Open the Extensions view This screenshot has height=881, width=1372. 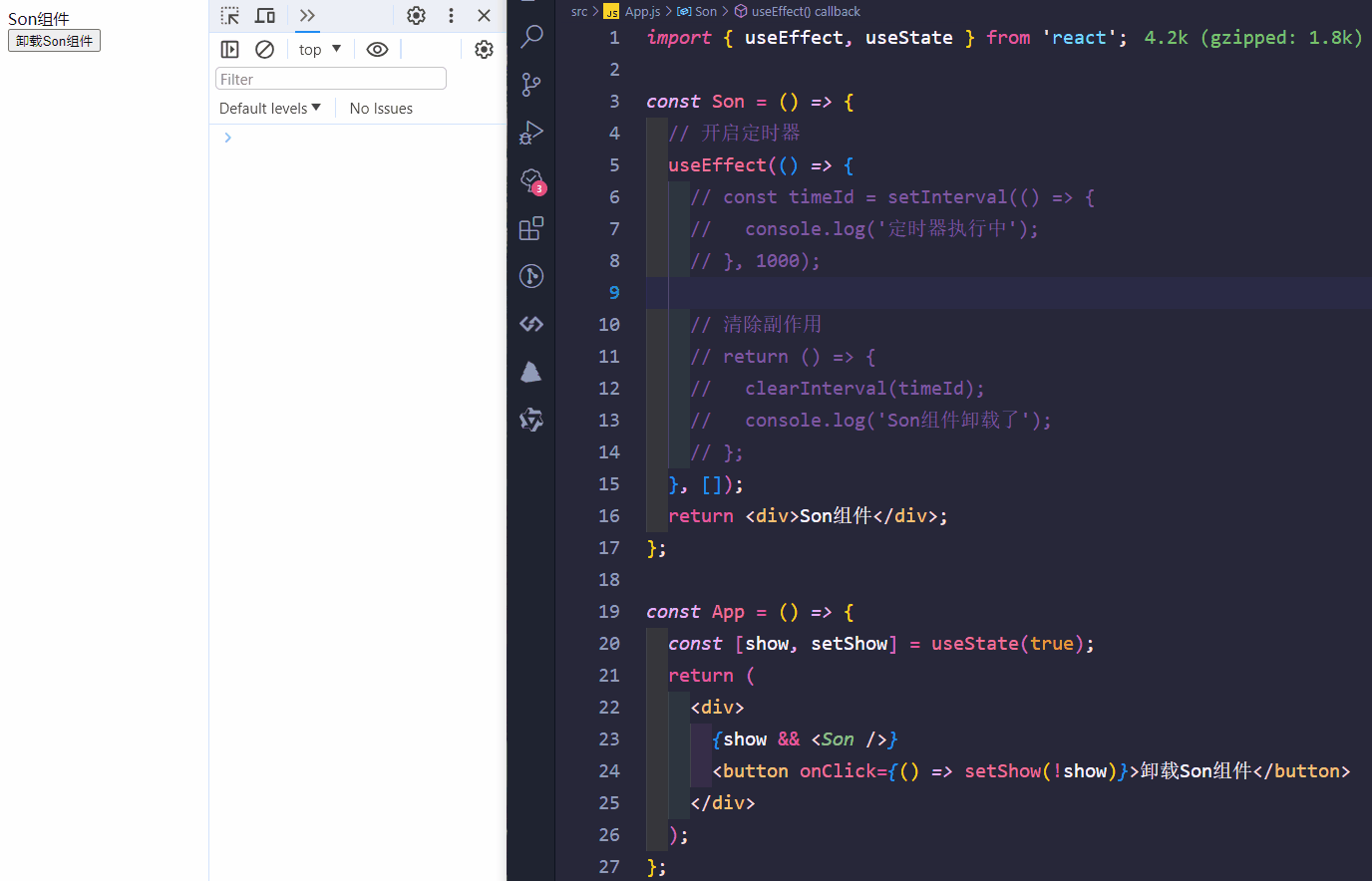[531, 228]
